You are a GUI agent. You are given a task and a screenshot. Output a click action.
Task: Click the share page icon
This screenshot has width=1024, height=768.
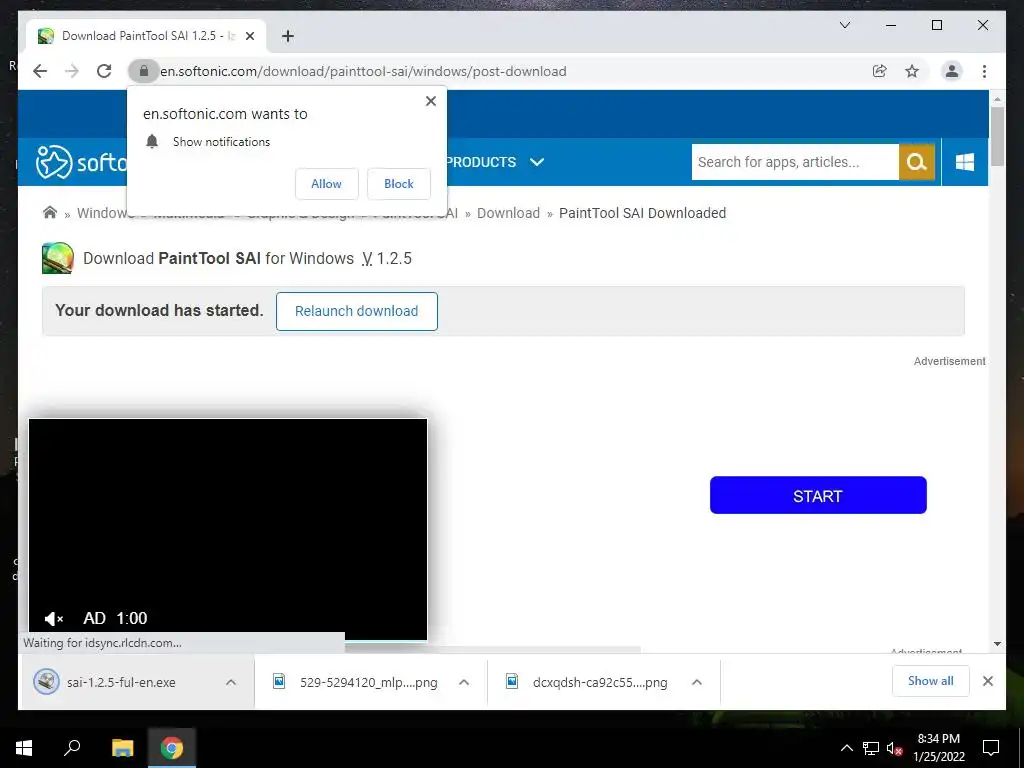point(880,71)
